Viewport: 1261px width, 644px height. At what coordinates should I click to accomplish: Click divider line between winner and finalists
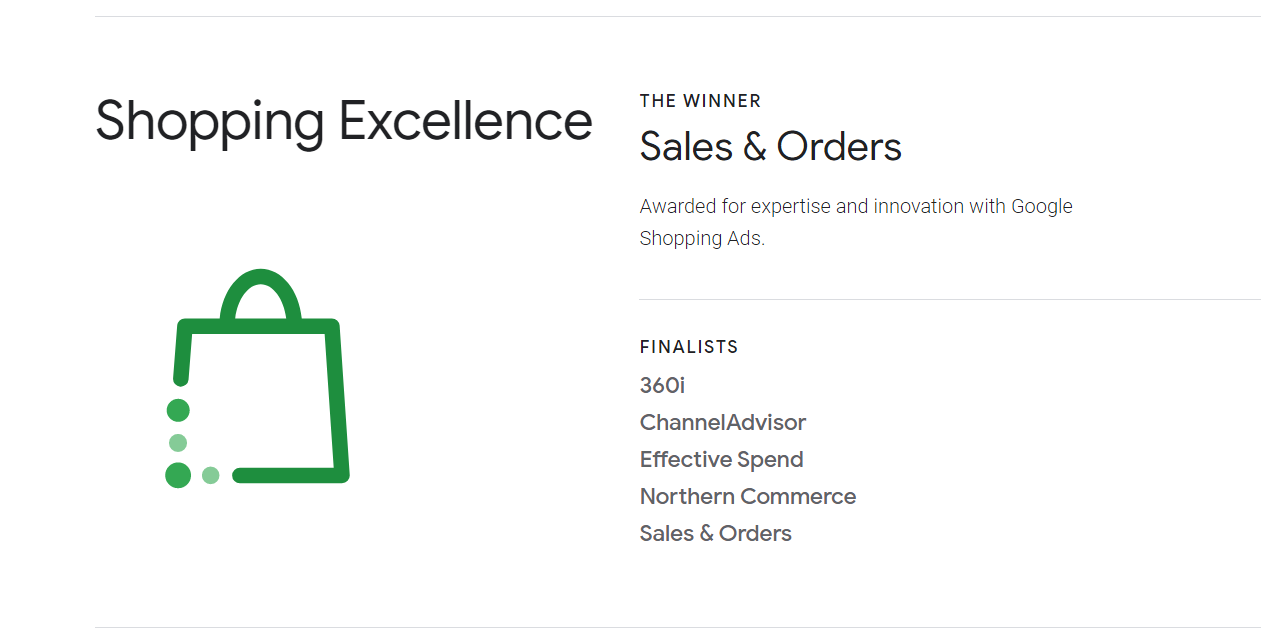[x=949, y=299]
